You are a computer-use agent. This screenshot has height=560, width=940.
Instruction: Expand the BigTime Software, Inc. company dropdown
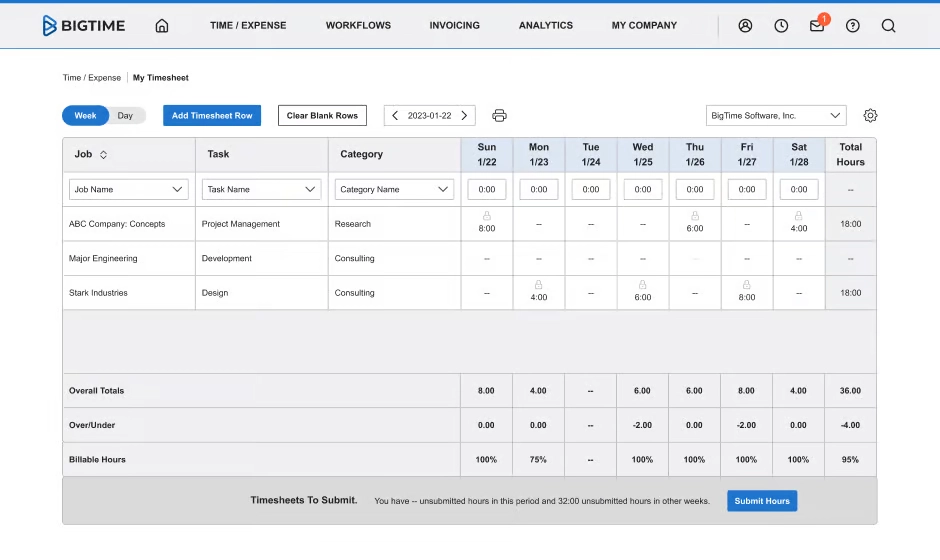click(x=776, y=116)
